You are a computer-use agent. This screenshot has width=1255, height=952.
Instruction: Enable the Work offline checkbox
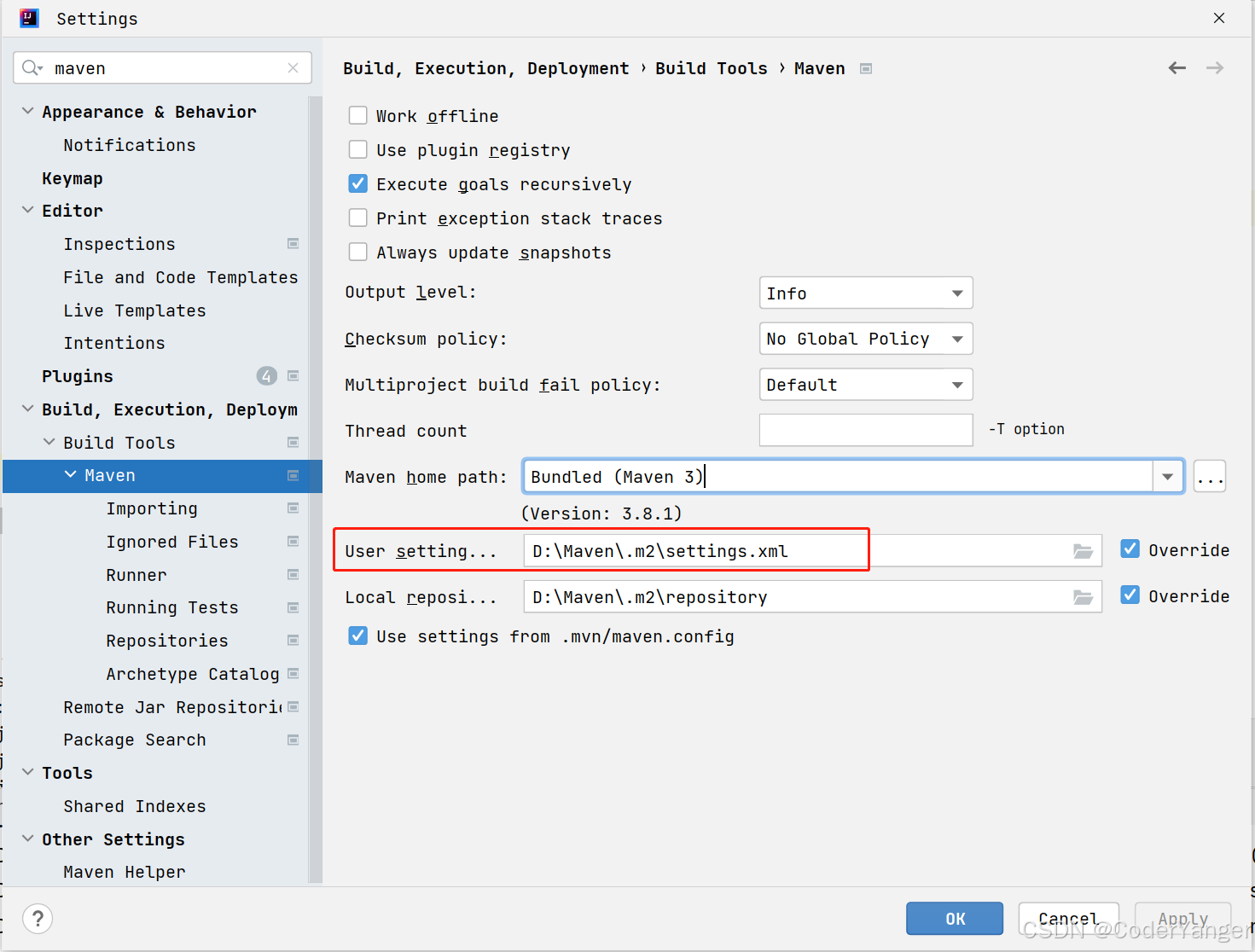click(358, 115)
